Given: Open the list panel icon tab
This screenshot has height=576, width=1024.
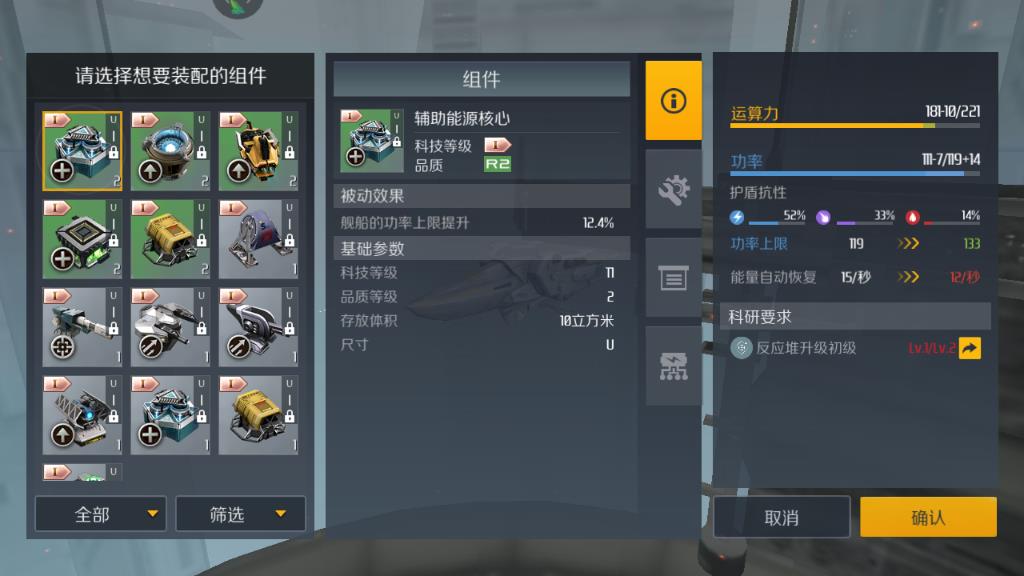Looking at the screenshot, I should pos(673,278).
